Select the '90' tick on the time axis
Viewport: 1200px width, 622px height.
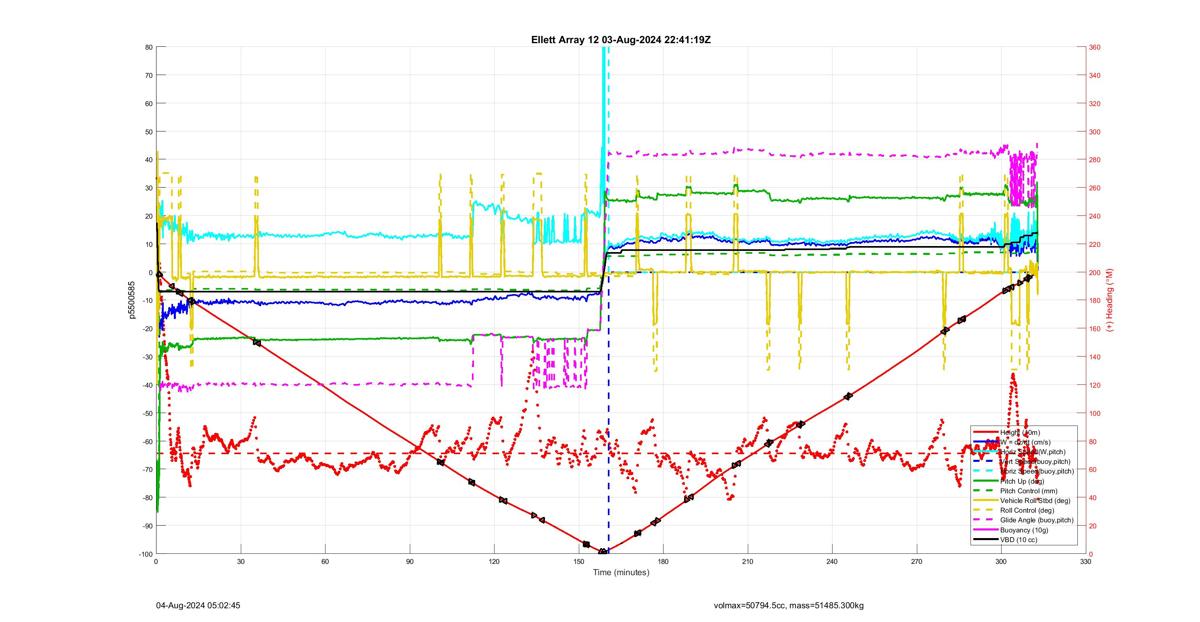click(x=410, y=563)
